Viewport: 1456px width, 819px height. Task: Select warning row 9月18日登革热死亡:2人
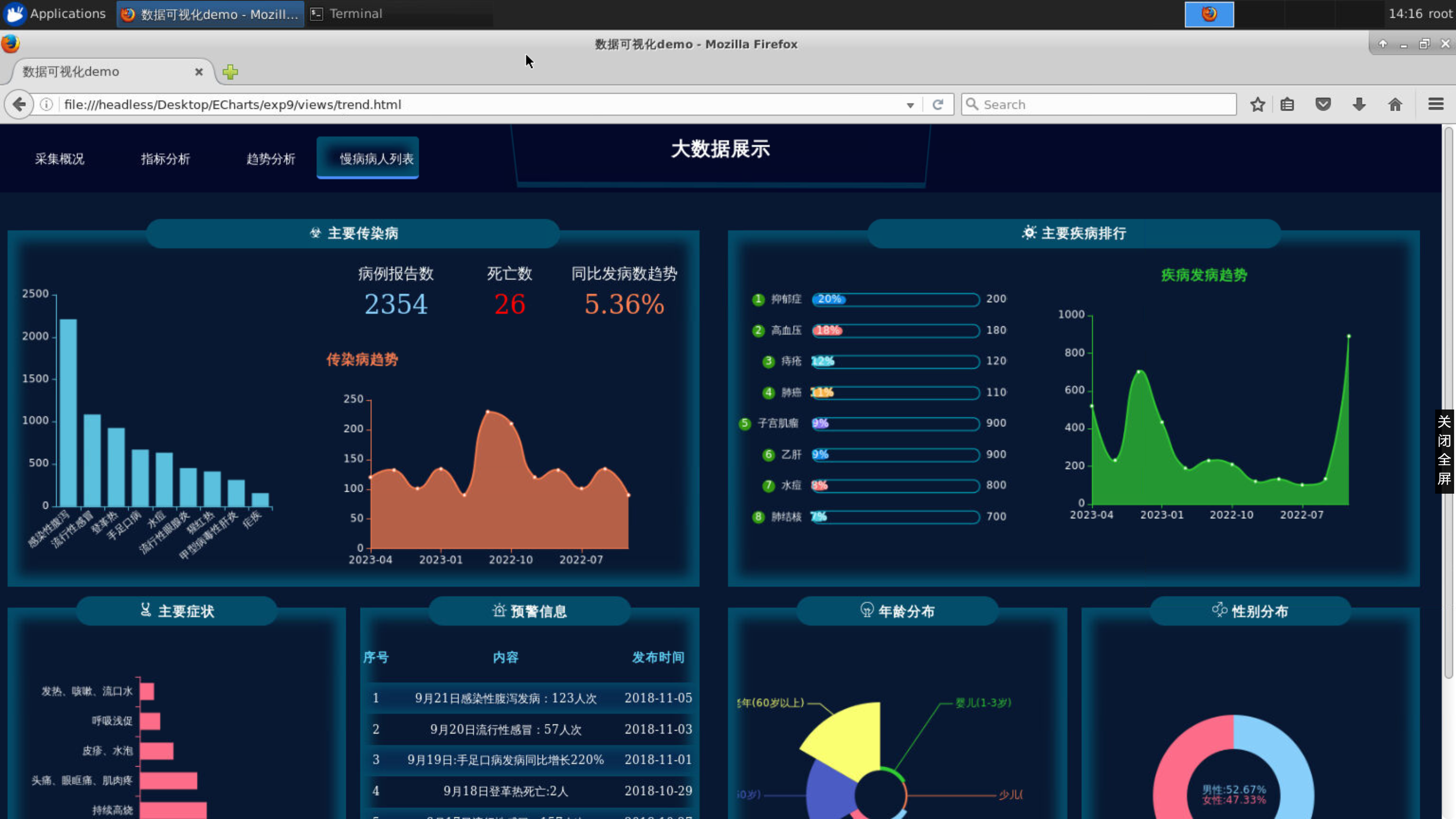tap(530, 791)
